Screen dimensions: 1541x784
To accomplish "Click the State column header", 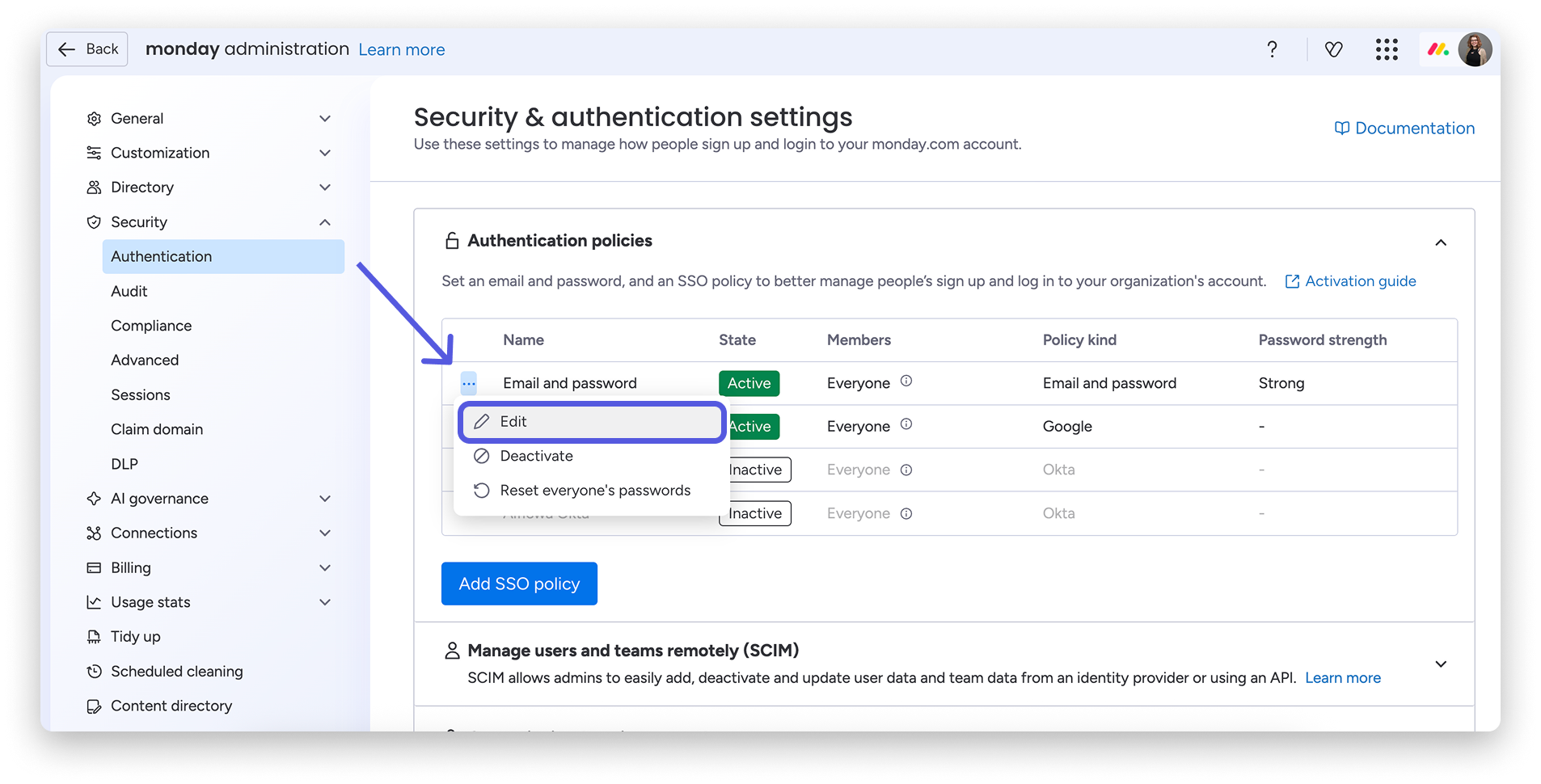I will tap(737, 340).
